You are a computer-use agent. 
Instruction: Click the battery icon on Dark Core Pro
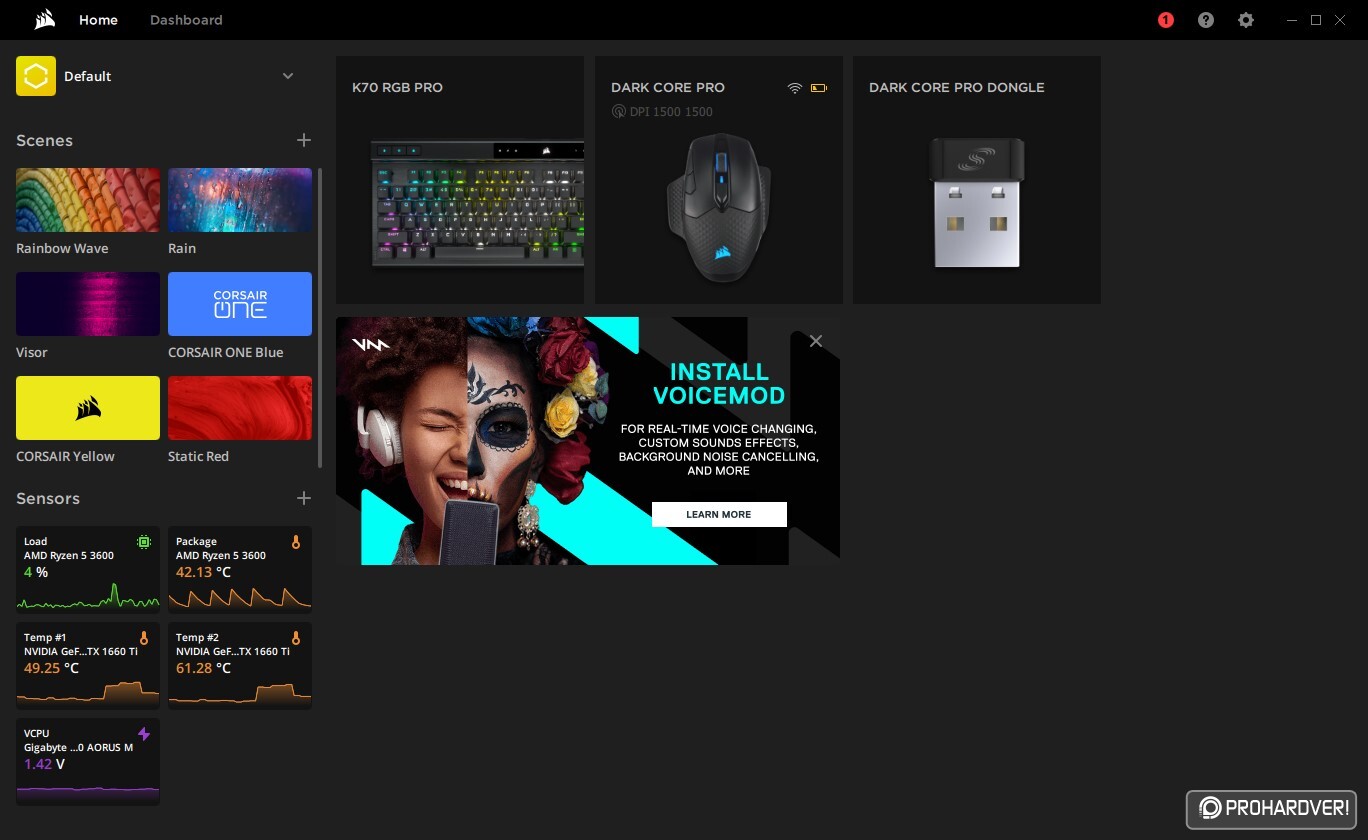[819, 88]
